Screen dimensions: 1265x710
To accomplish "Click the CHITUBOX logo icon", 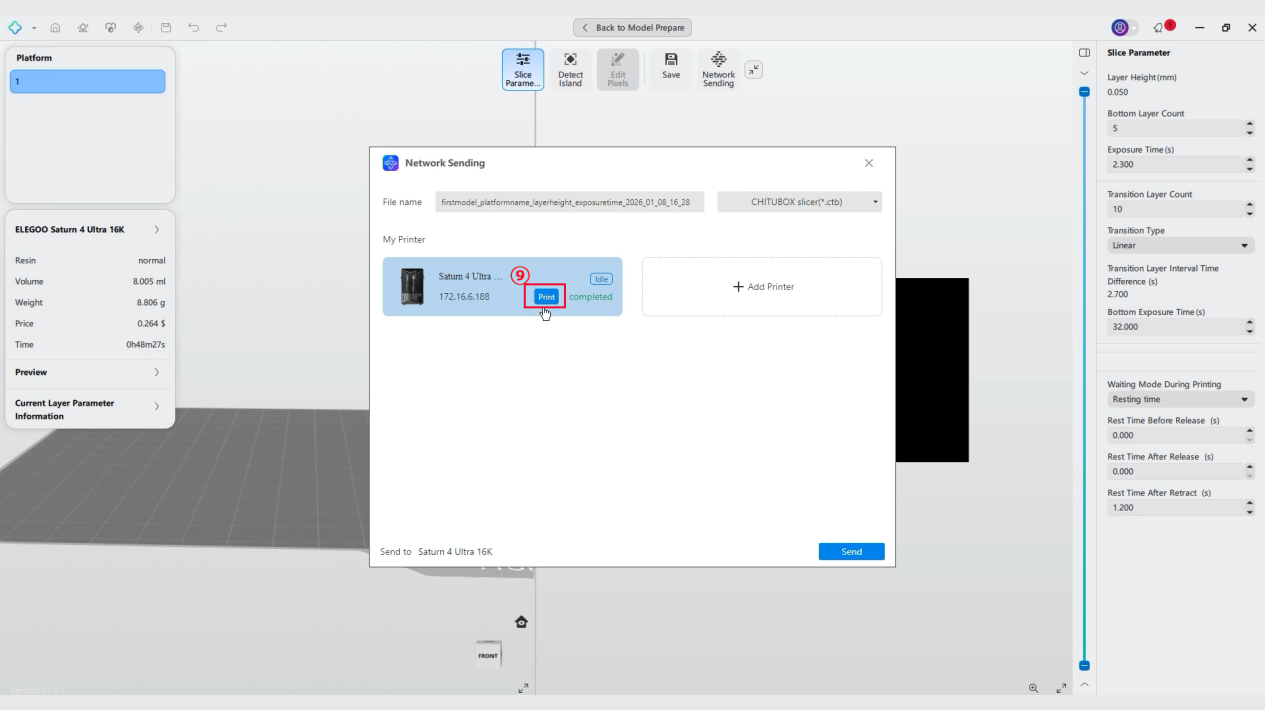I will click(x=13, y=28).
